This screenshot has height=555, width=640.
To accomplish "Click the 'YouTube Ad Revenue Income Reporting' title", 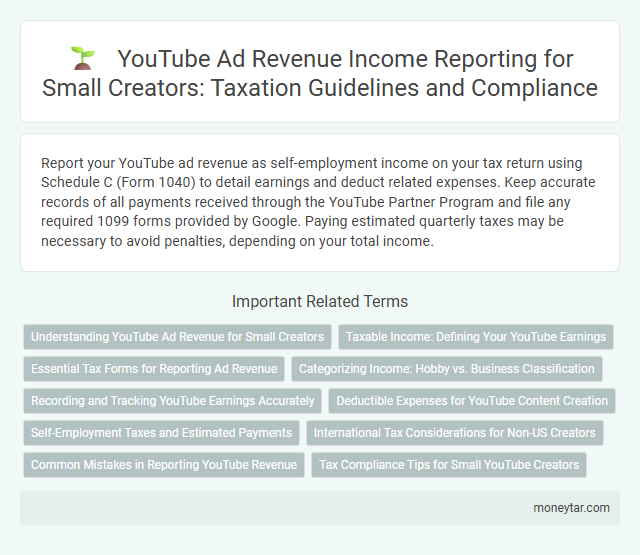I will coord(320,73).
